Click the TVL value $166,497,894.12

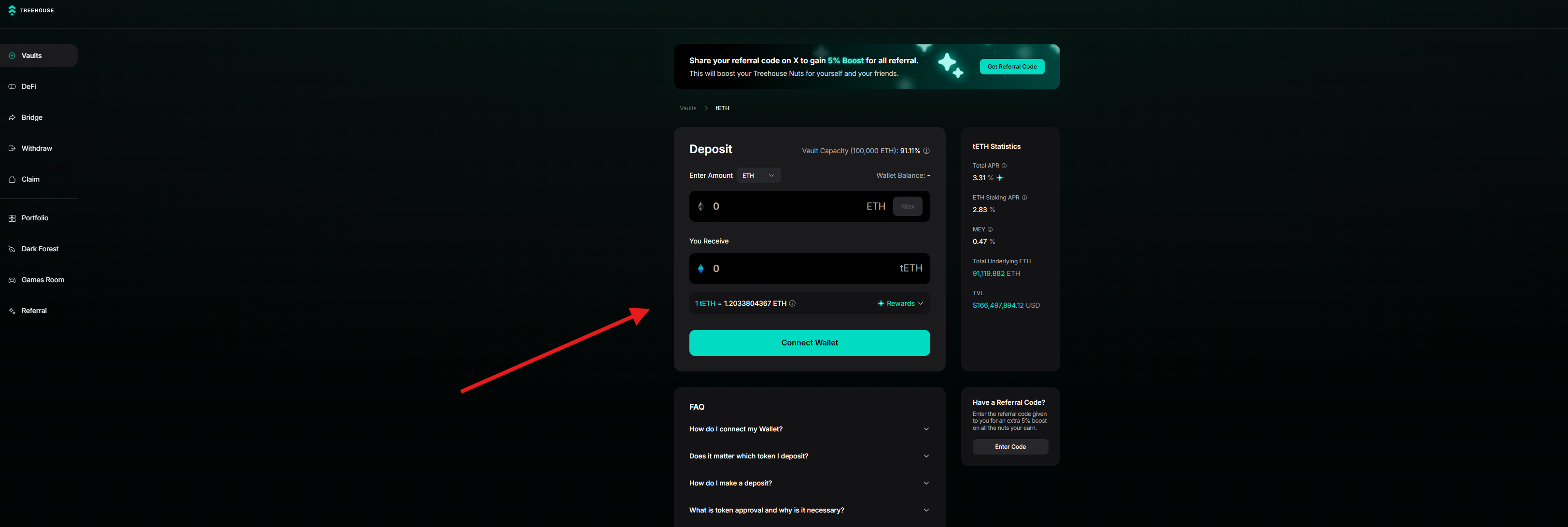click(x=998, y=306)
